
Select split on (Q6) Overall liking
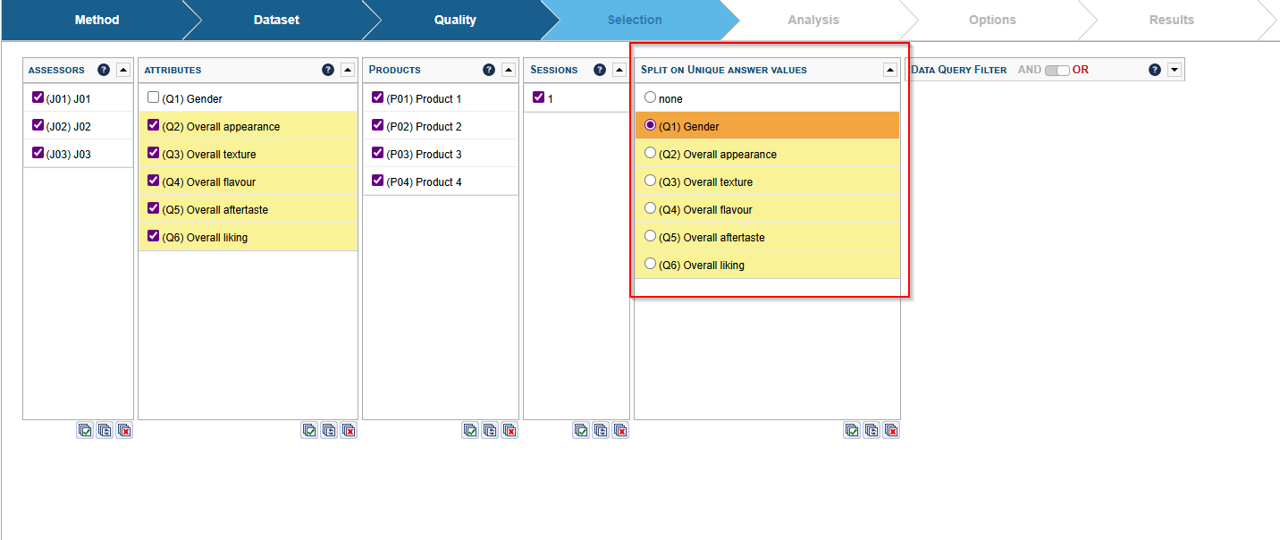[x=650, y=264]
